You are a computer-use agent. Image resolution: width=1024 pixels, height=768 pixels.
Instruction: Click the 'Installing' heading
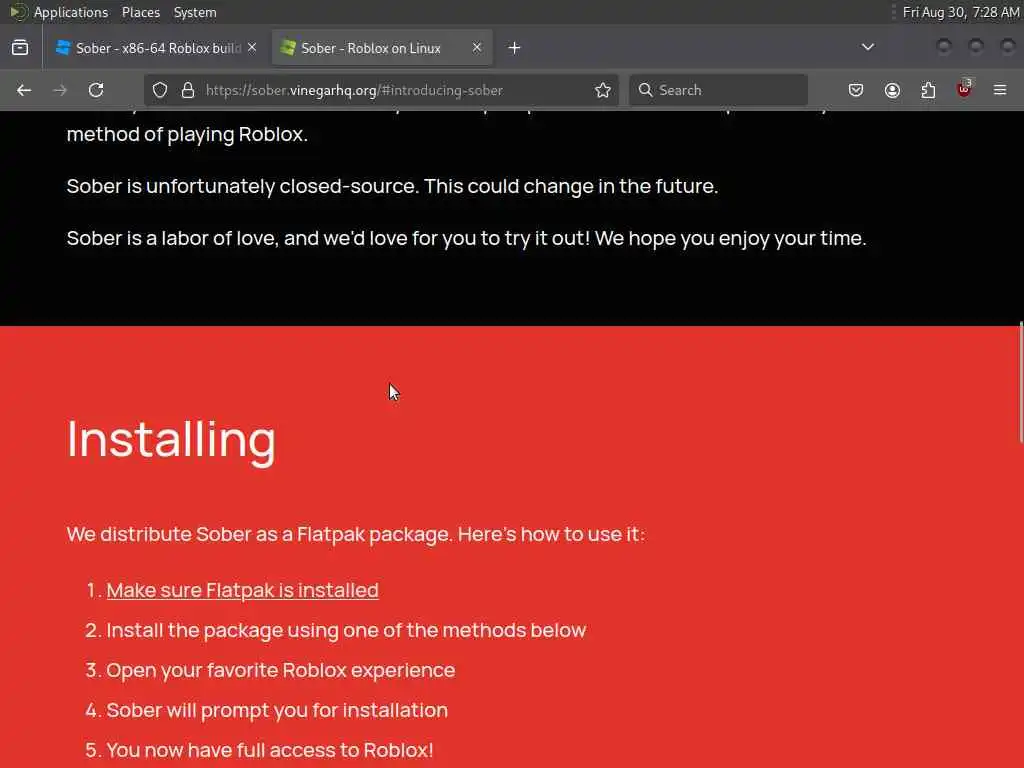coord(171,440)
